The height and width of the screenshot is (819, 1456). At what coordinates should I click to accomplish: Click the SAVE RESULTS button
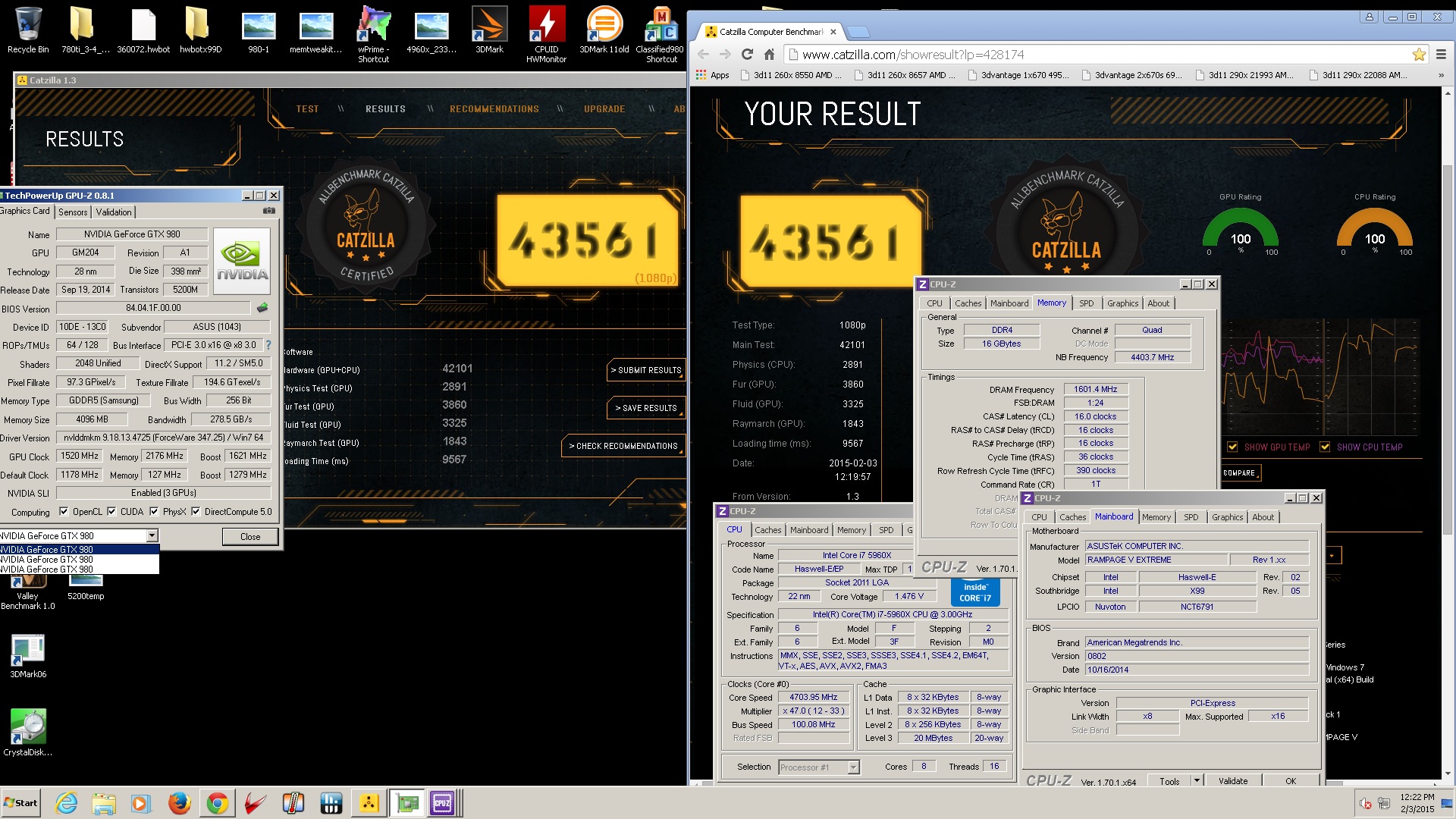click(x=646, y=408)
